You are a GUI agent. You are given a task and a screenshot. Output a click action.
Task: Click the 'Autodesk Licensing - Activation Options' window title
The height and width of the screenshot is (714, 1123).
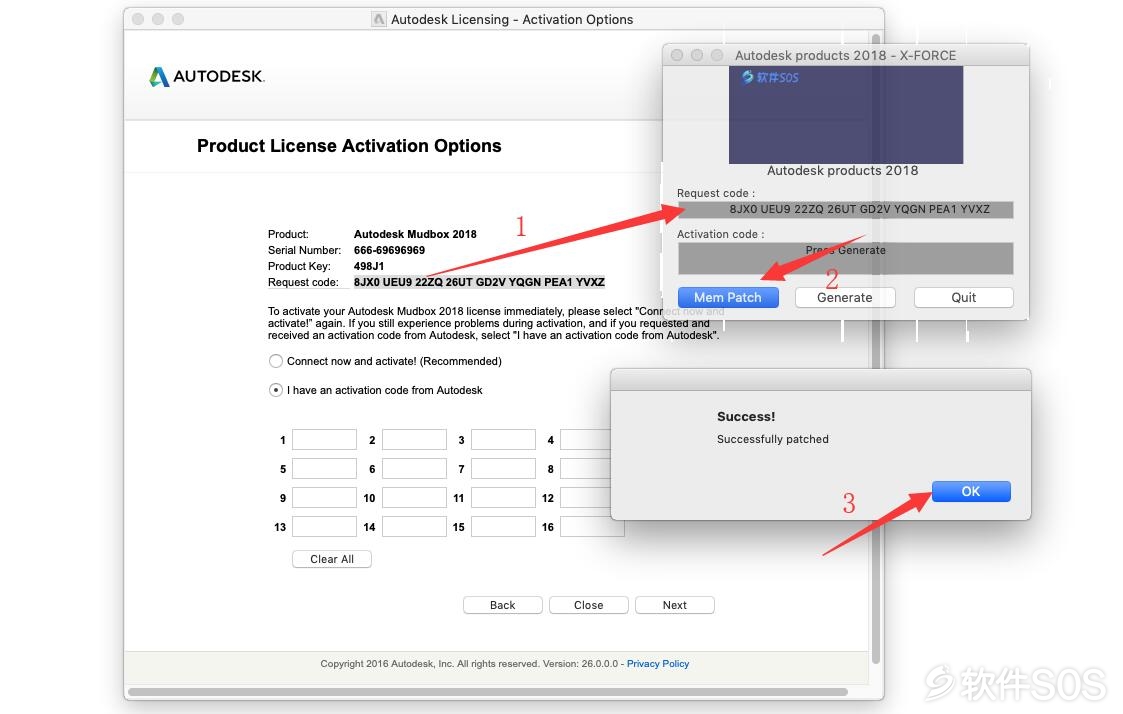coord(512,19)
